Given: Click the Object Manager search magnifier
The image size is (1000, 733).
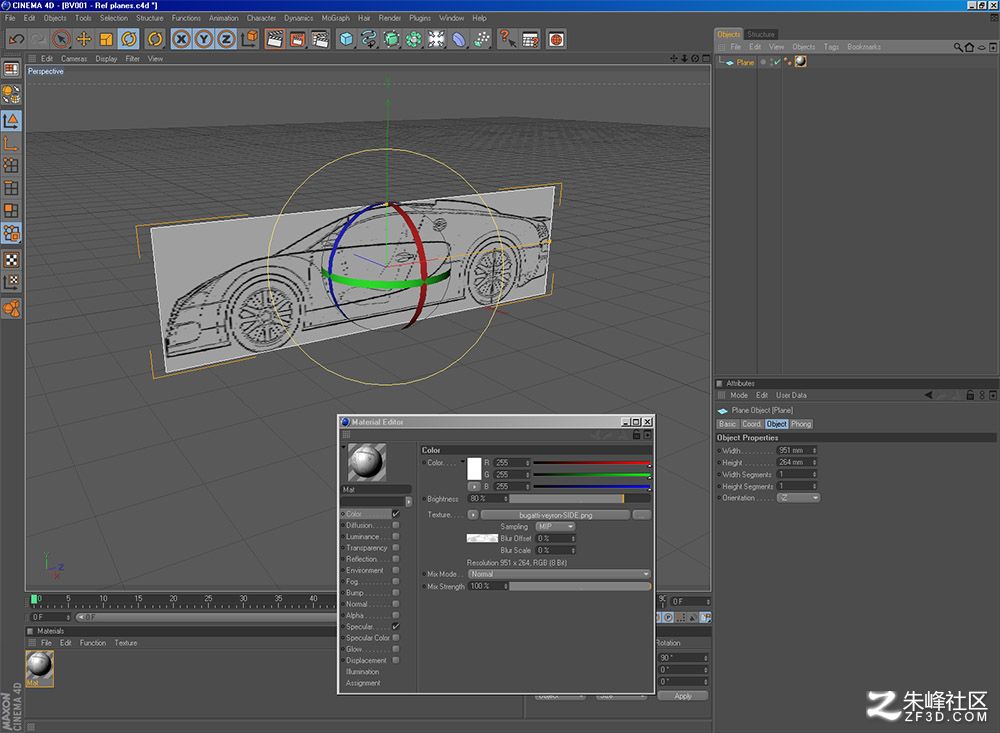Looking at the screenshot, I should coord(958,47).
